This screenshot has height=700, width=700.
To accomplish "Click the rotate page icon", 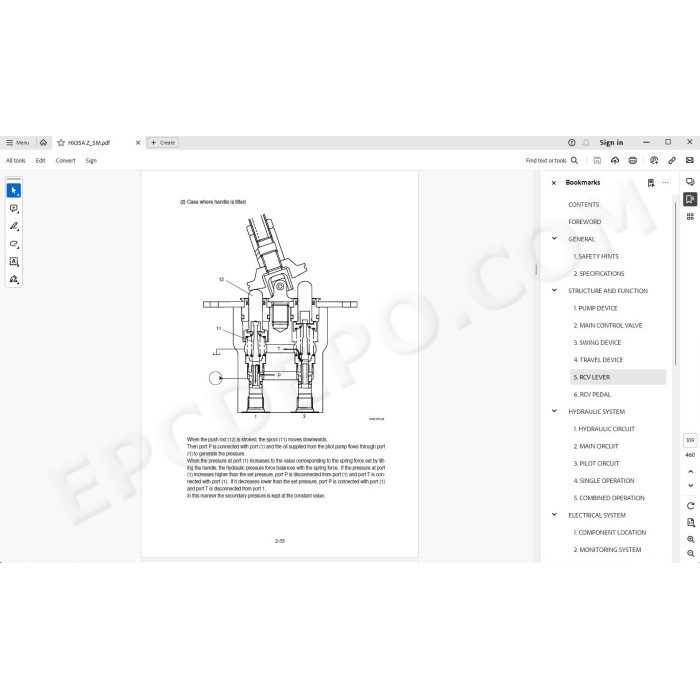I will click(x=690, y=506).
